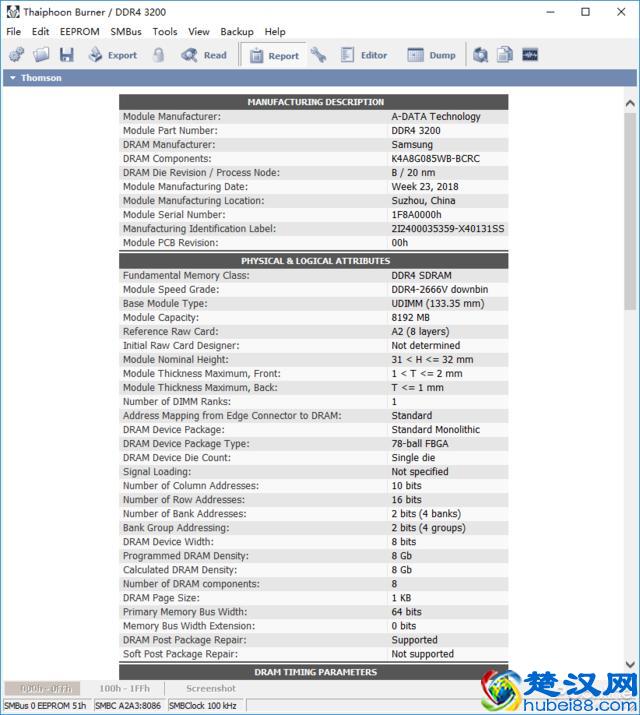Click the padlock write-protection icon
Screen dimensions: 640x715
tap(159, 55)
